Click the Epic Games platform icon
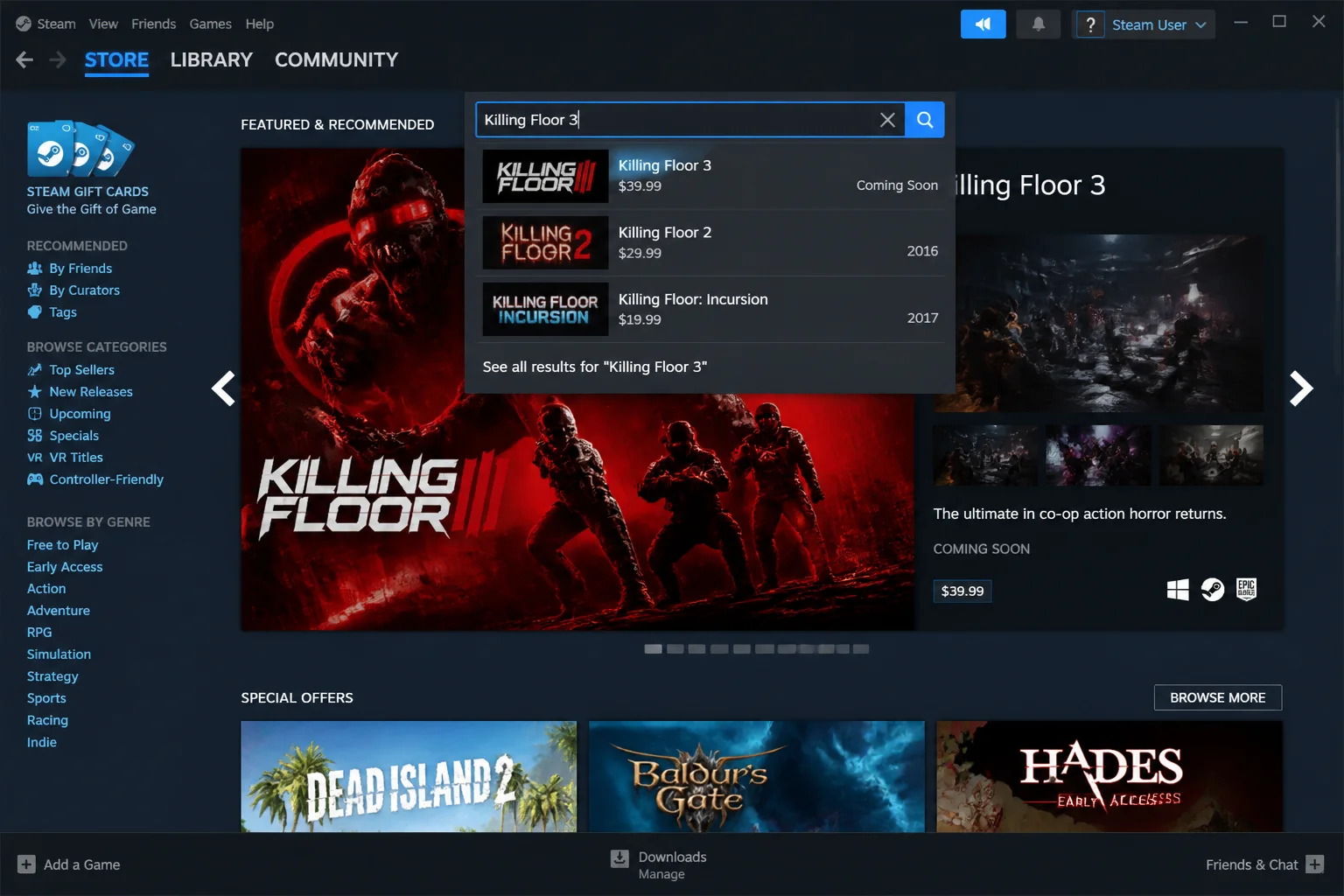This screenshot has width=1344, height=896. click(x=1247, y=590)
